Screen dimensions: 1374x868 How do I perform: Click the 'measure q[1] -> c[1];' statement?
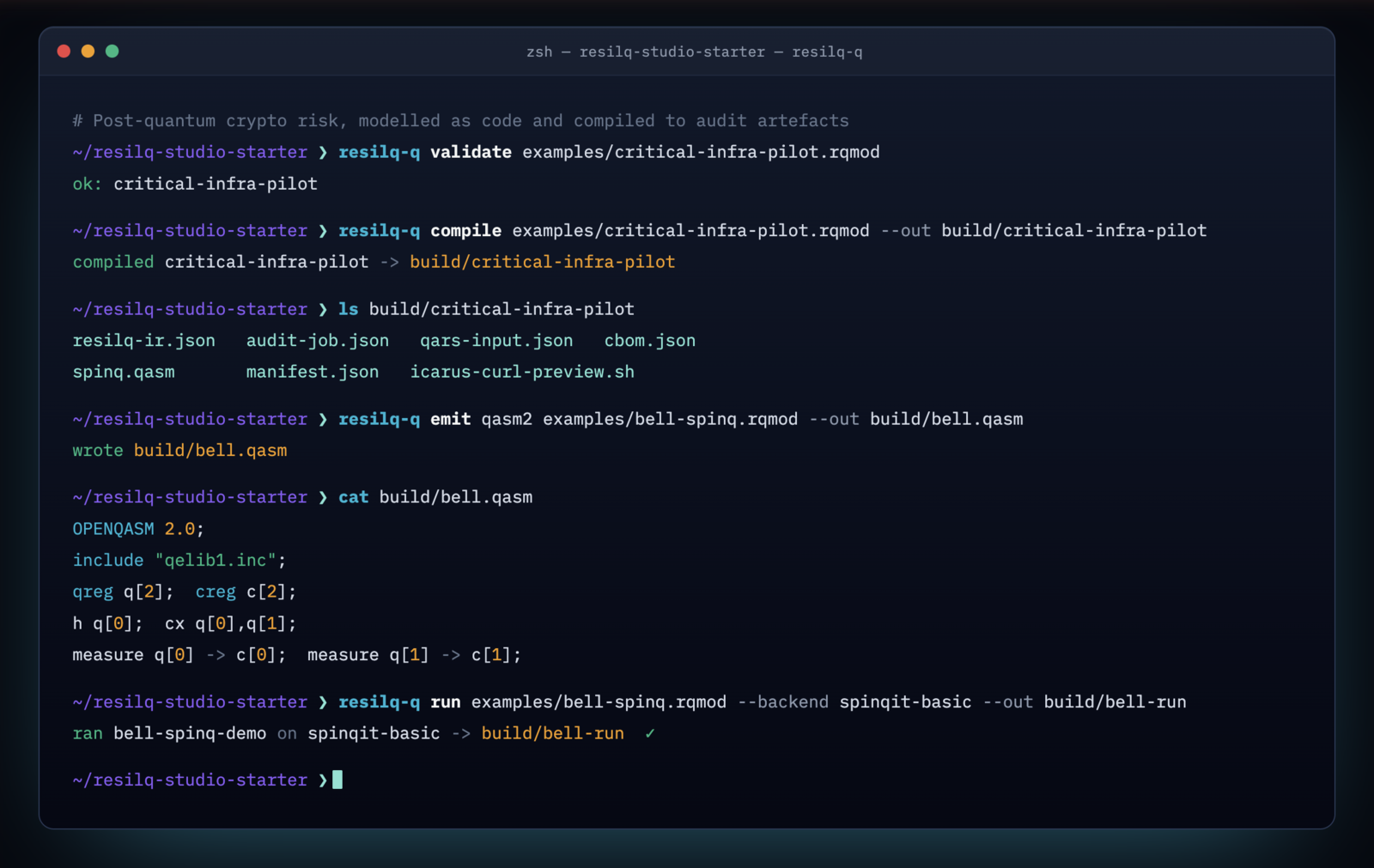[x=414, y=655]
